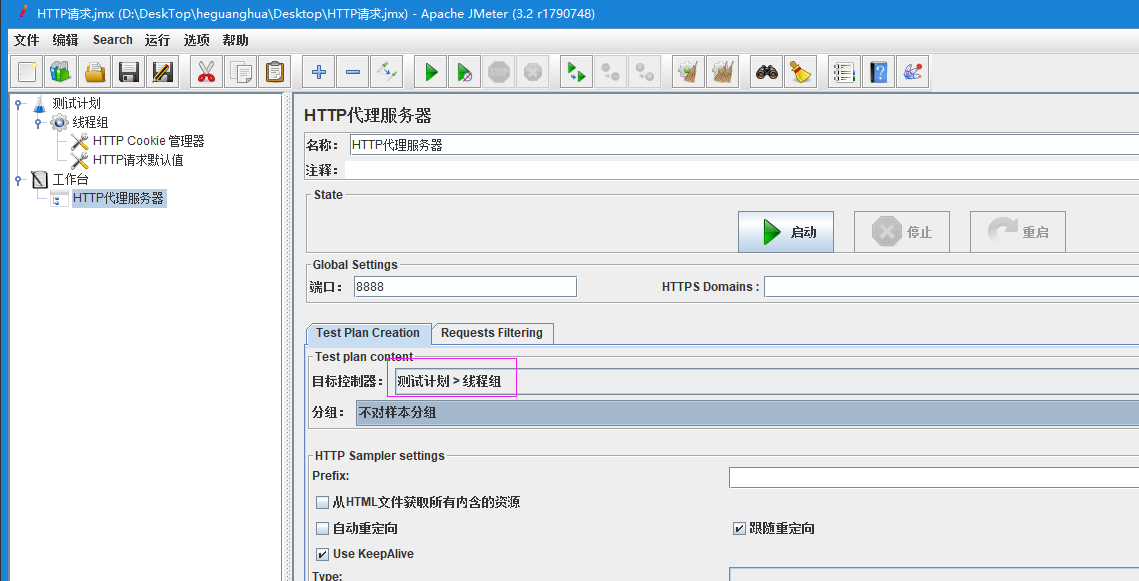1139x581 pixels.
Task: Uncheck the 跟随重定向 checkbox
Action: click(x=739, y=529)
